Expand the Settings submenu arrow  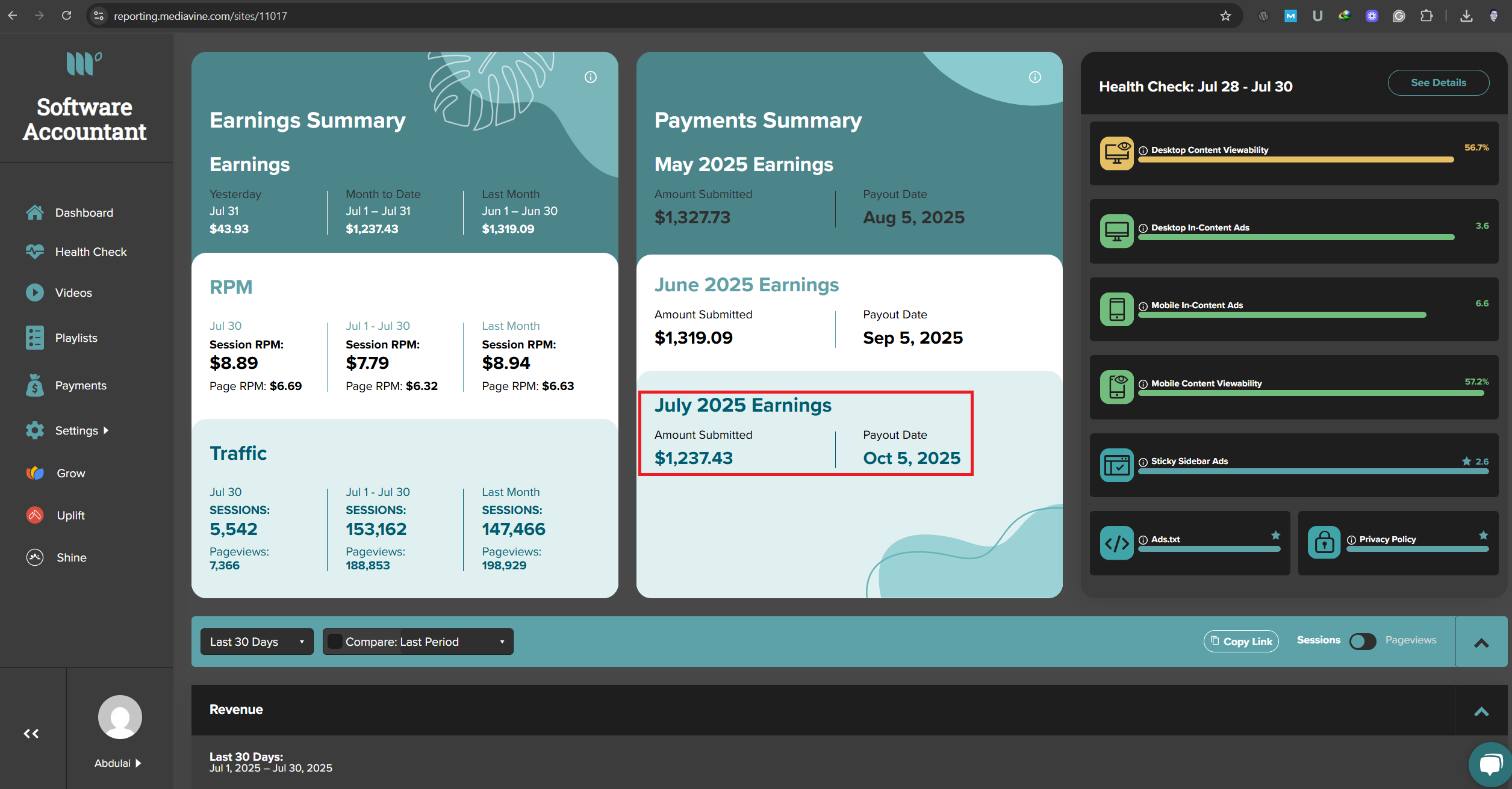106,430
